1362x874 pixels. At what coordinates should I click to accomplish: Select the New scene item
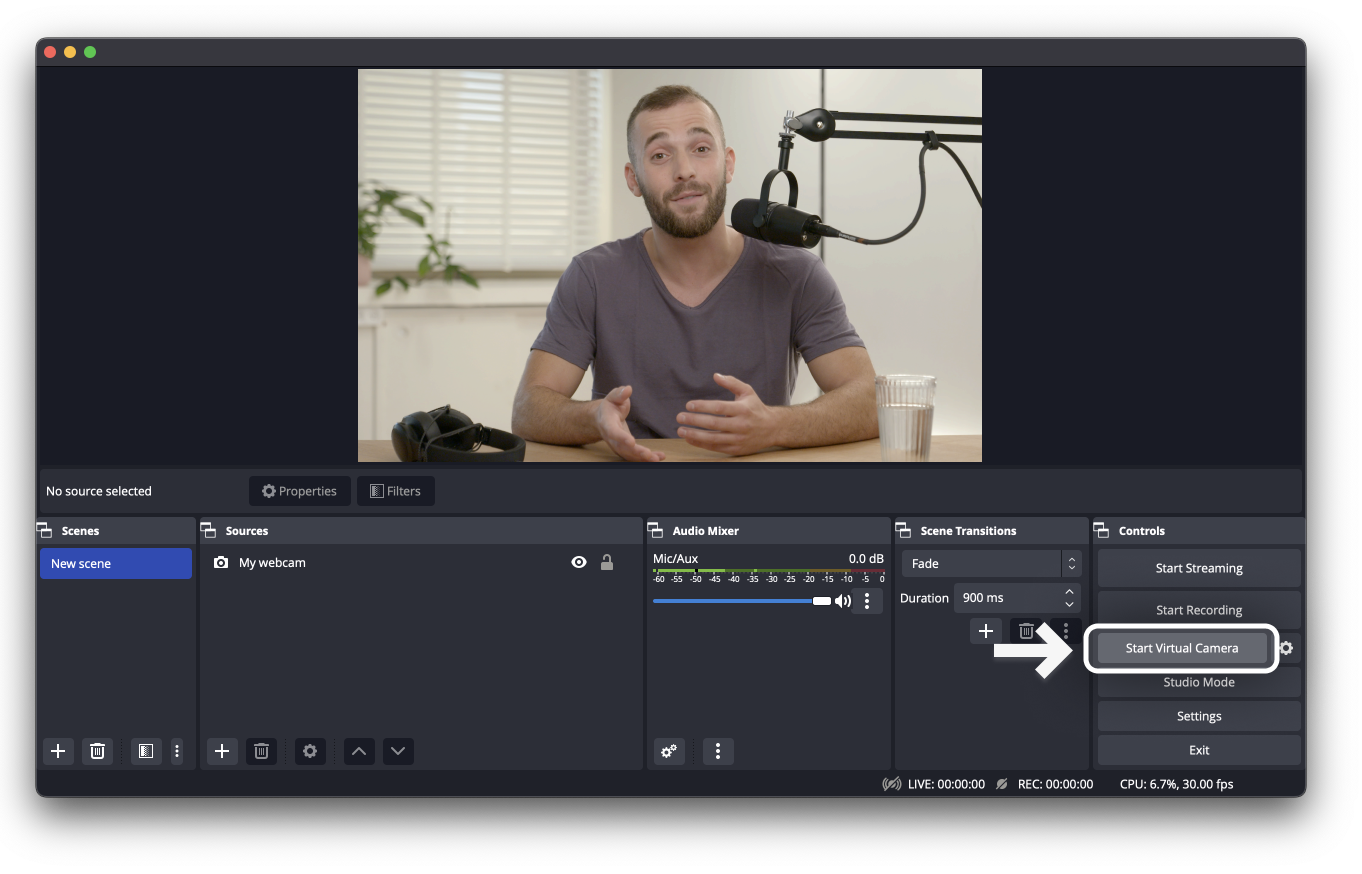click(x=115, y=564)
